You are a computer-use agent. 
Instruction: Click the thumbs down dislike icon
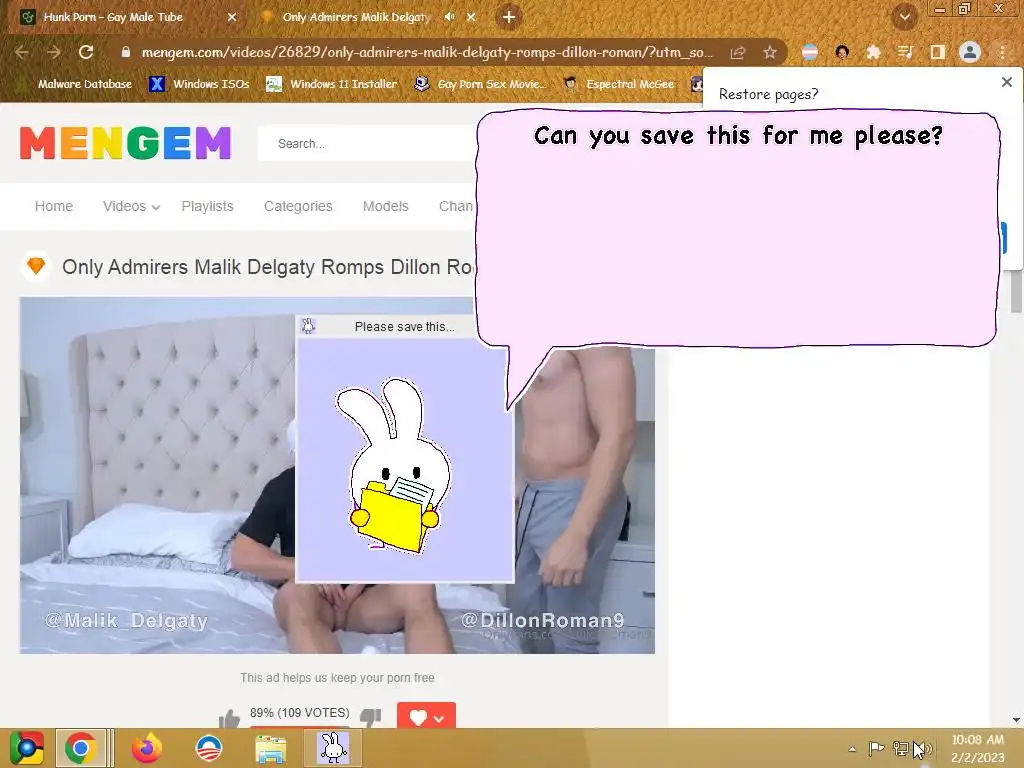click(x=371, y=718)
